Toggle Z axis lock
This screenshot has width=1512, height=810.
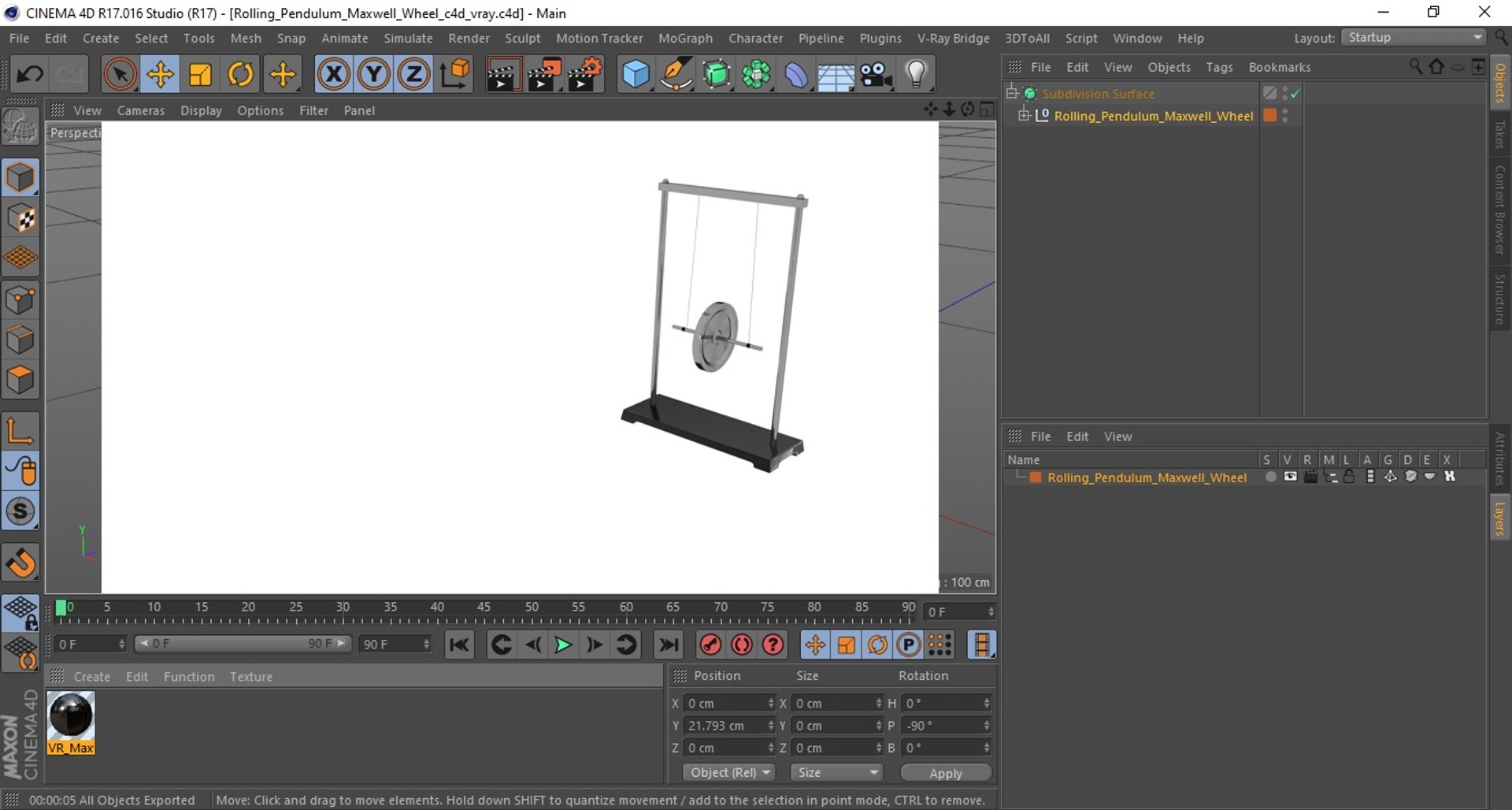(x=414, y=75)
